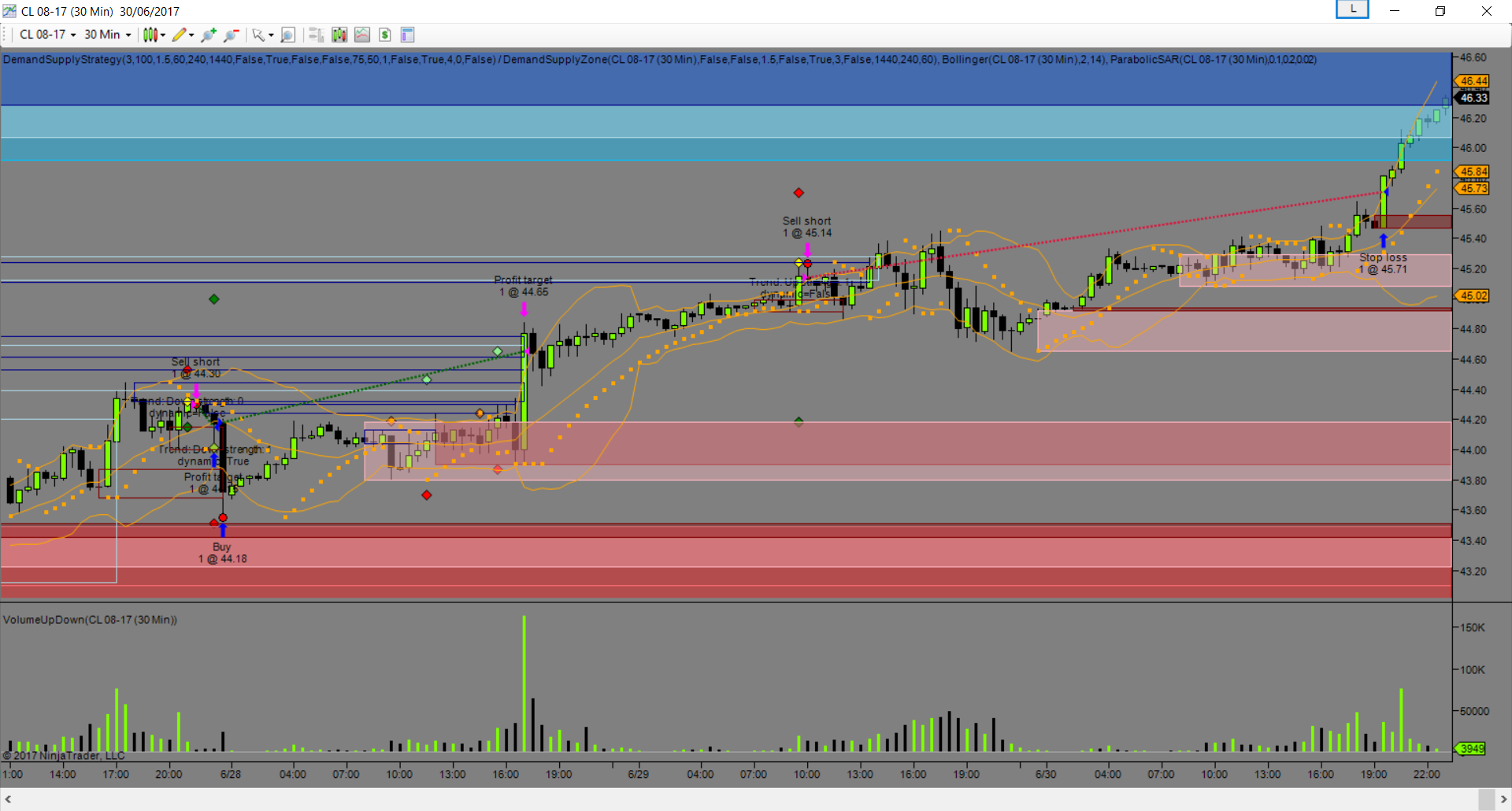Click the horizontal scrollbar right arrow
The height and width of the screenshot is (811, 1512).
(1503, 800)
